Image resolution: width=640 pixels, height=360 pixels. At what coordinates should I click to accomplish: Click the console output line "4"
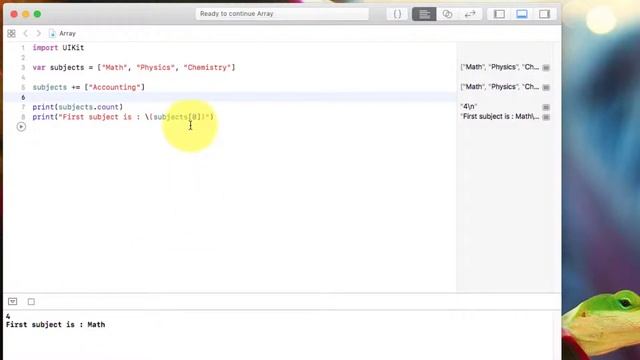8,316
